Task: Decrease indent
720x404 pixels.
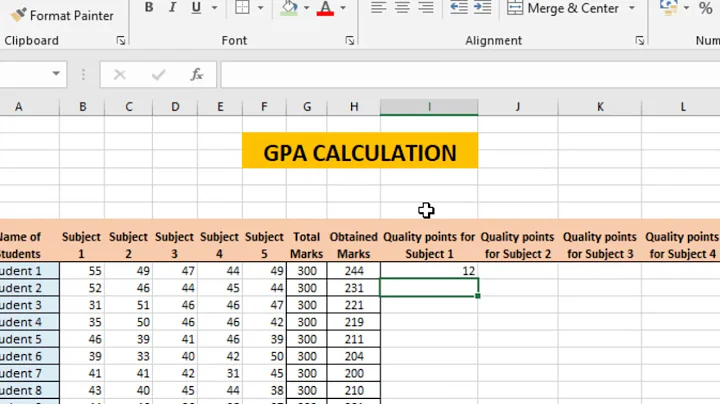Action: [459, 7]
